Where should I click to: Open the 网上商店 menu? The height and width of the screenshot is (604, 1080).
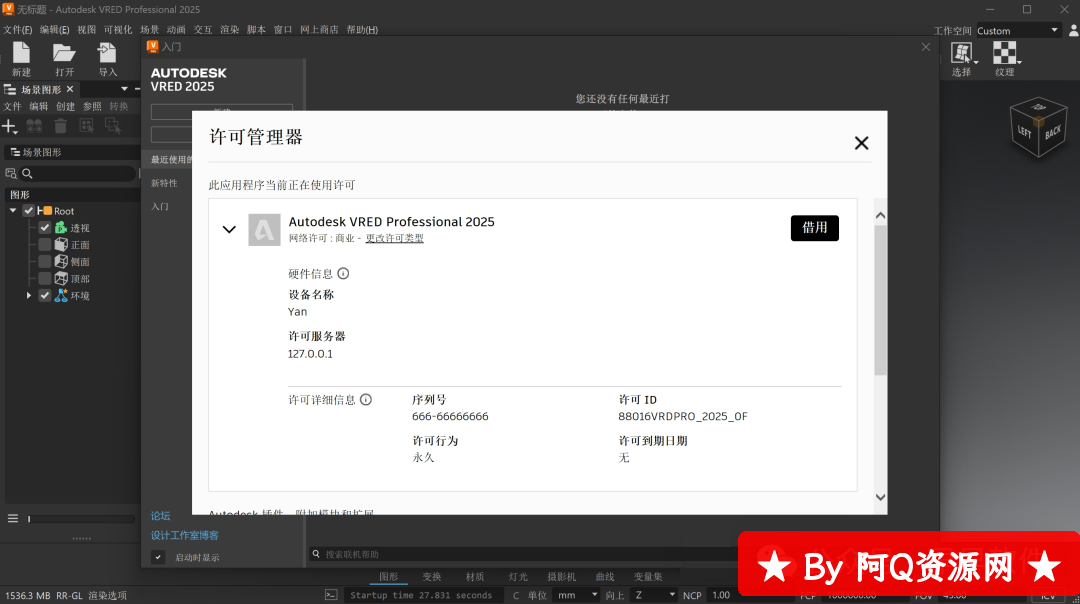point(319,30)
